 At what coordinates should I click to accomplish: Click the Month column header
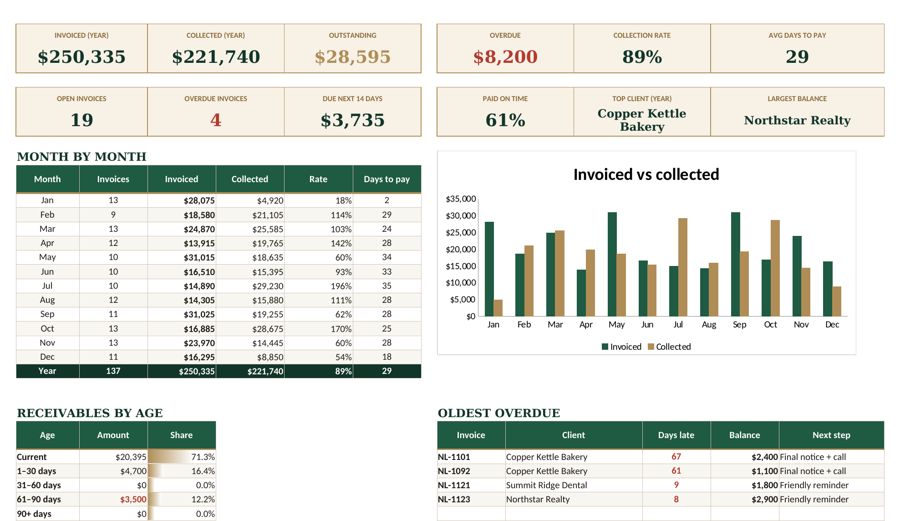pos(47,179)
